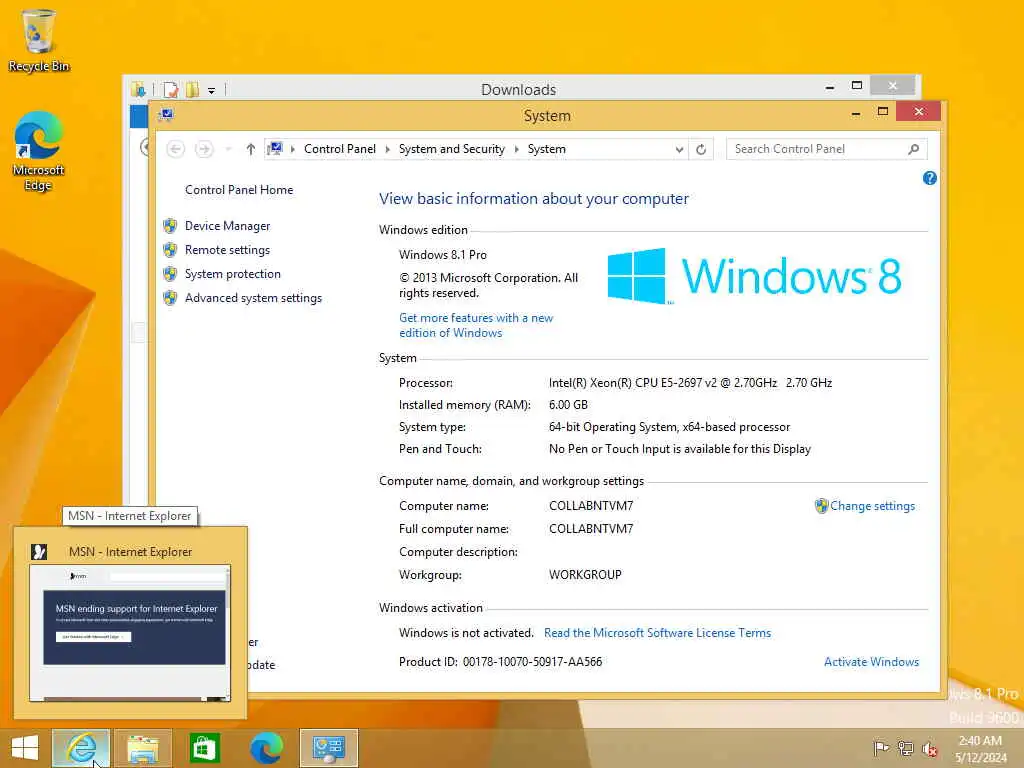Open Downloads quick access toolbar dropdown
Screen dimensions: 1024x768
point(212,90)
